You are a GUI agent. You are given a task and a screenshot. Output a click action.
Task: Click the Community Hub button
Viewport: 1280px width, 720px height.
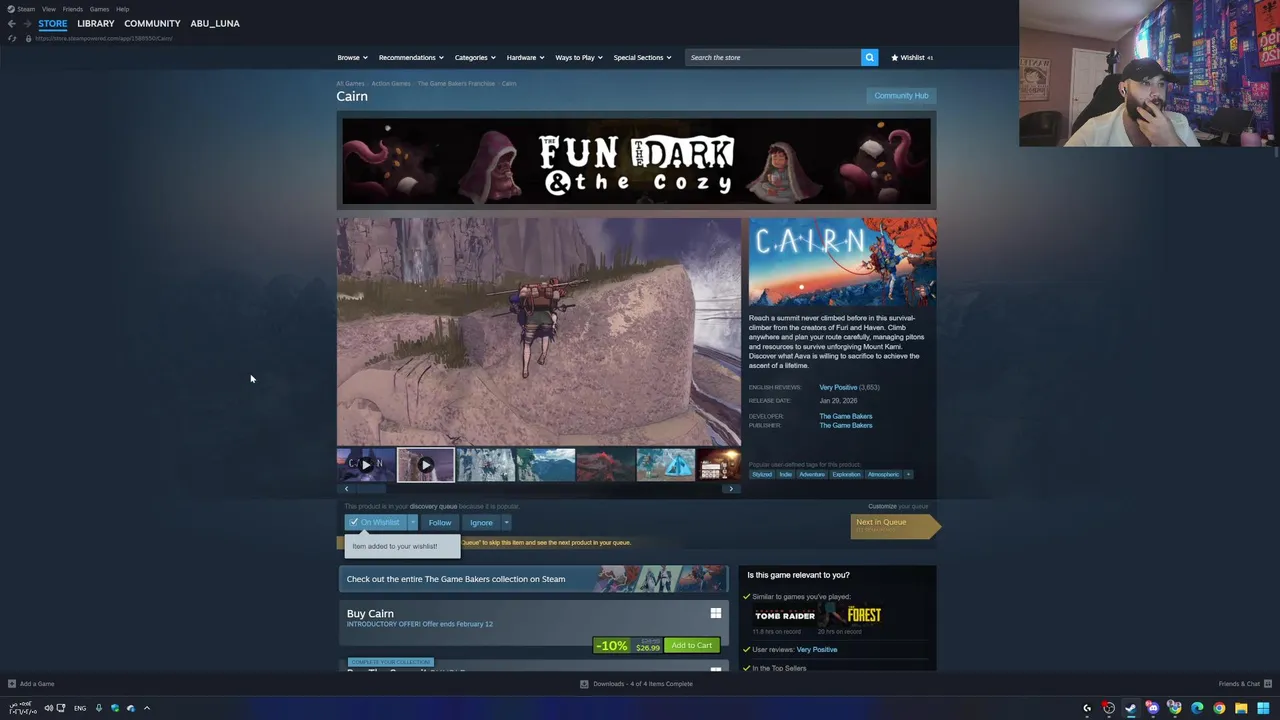click(x=901, y=96)
